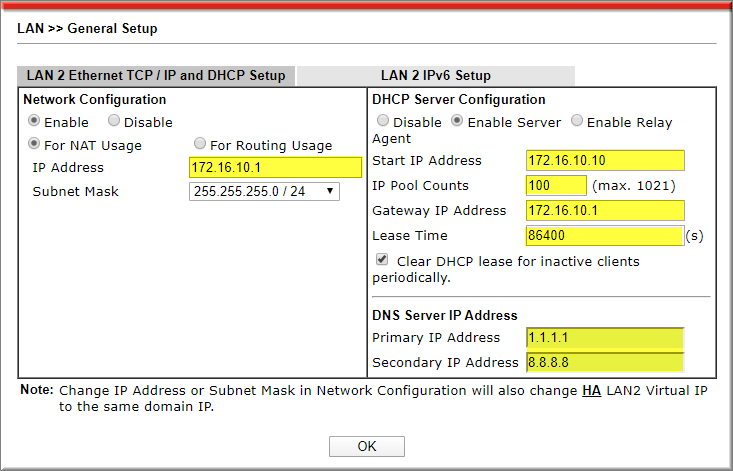Viewport: 733px width, 471px height.
Task: Click the DNS Secondary IP Address field
Action: [x=604, y=362]
